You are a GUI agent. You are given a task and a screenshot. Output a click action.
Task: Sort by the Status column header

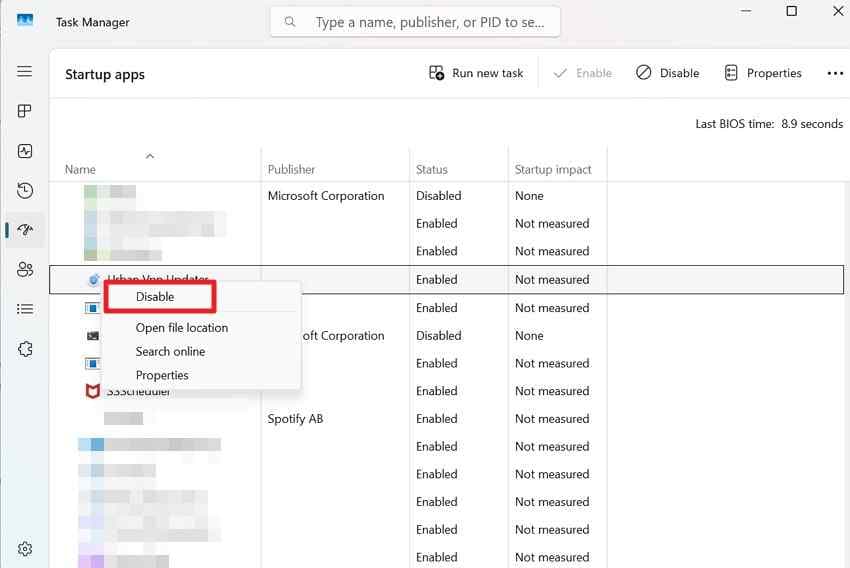point(432,170)
